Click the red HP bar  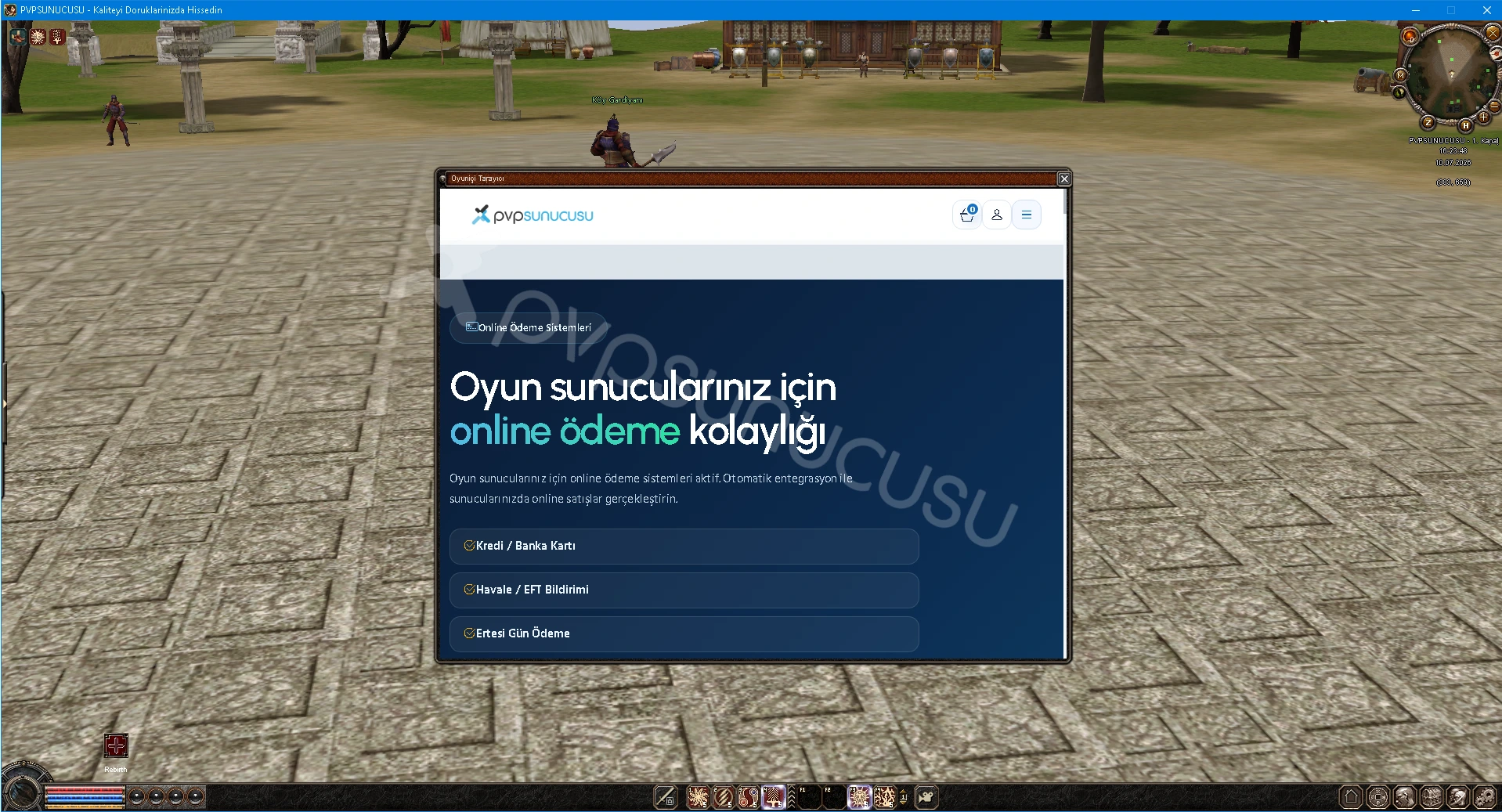85,790
